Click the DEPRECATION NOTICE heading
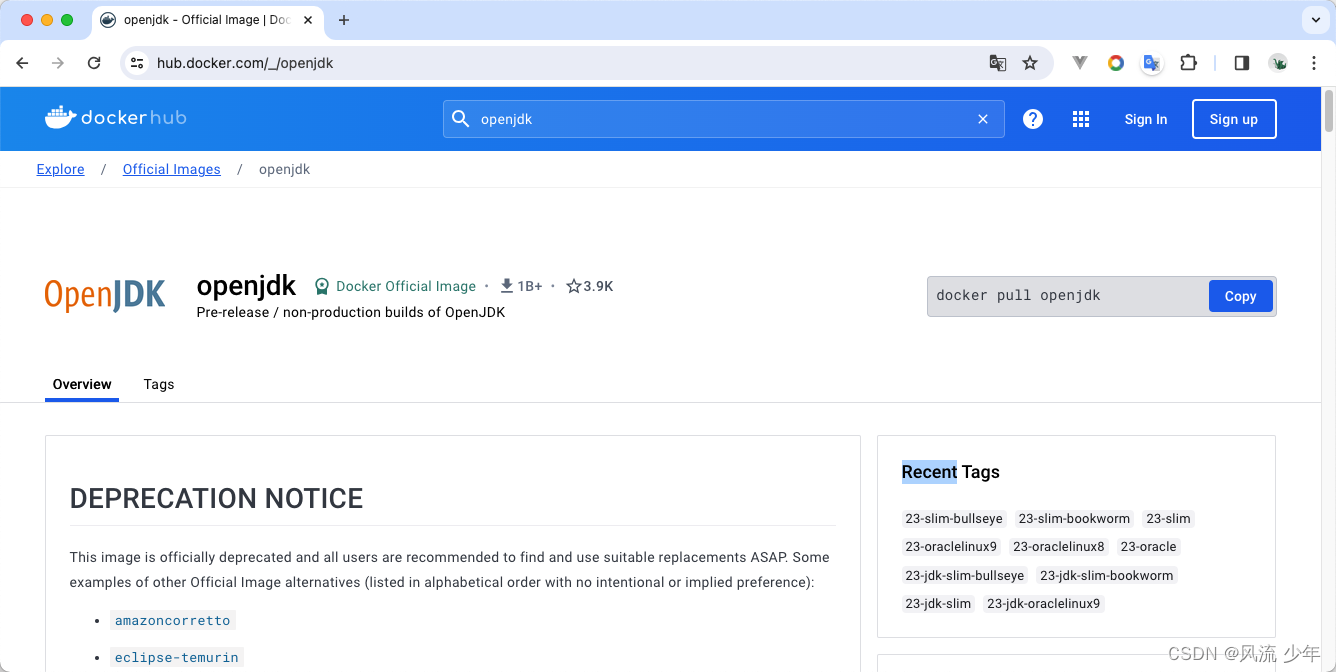This screenshot has height=672, width=1336. (x=217, y=498)
